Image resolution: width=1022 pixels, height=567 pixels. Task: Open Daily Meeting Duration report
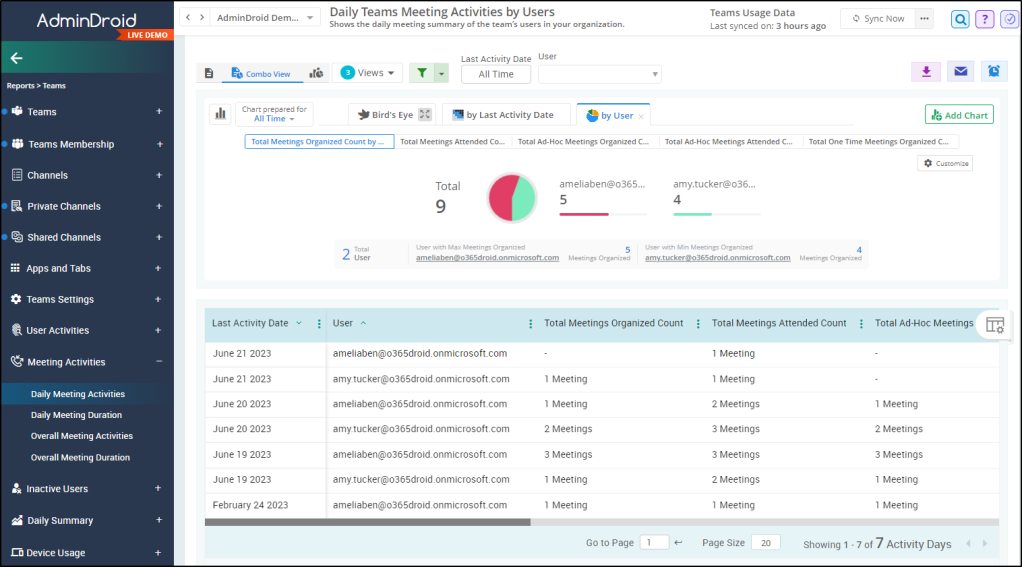(76, 415)
